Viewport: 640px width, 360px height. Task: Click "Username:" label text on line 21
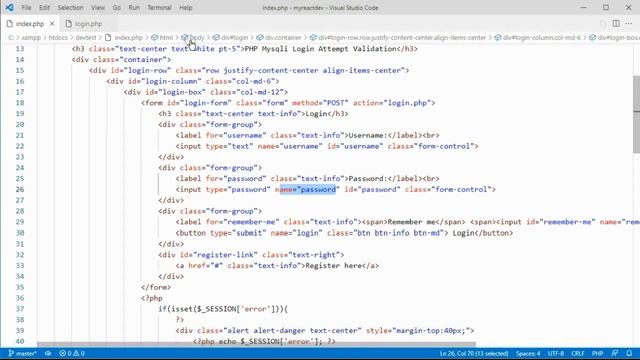368,135
